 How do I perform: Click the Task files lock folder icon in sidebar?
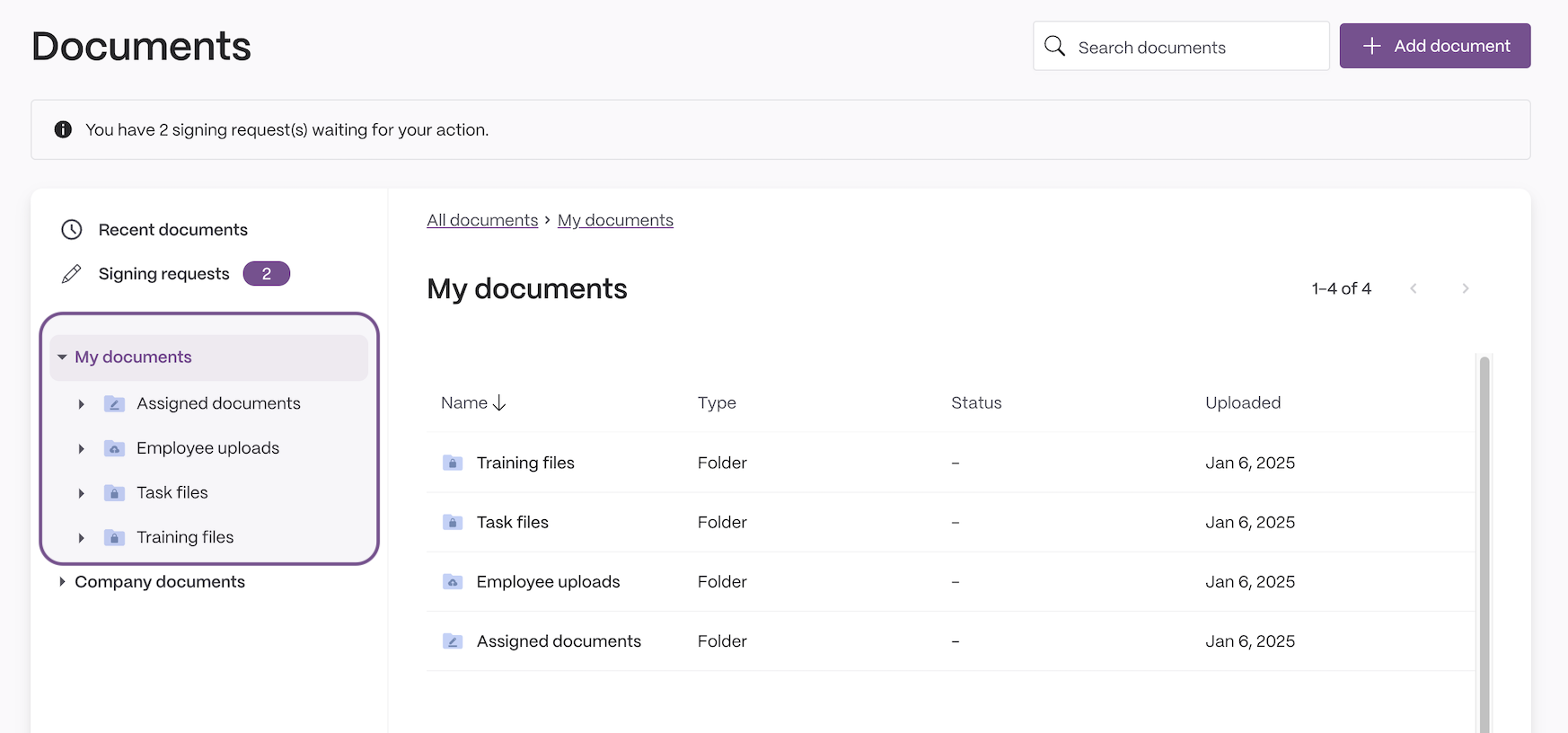click(x=114, y=492)
